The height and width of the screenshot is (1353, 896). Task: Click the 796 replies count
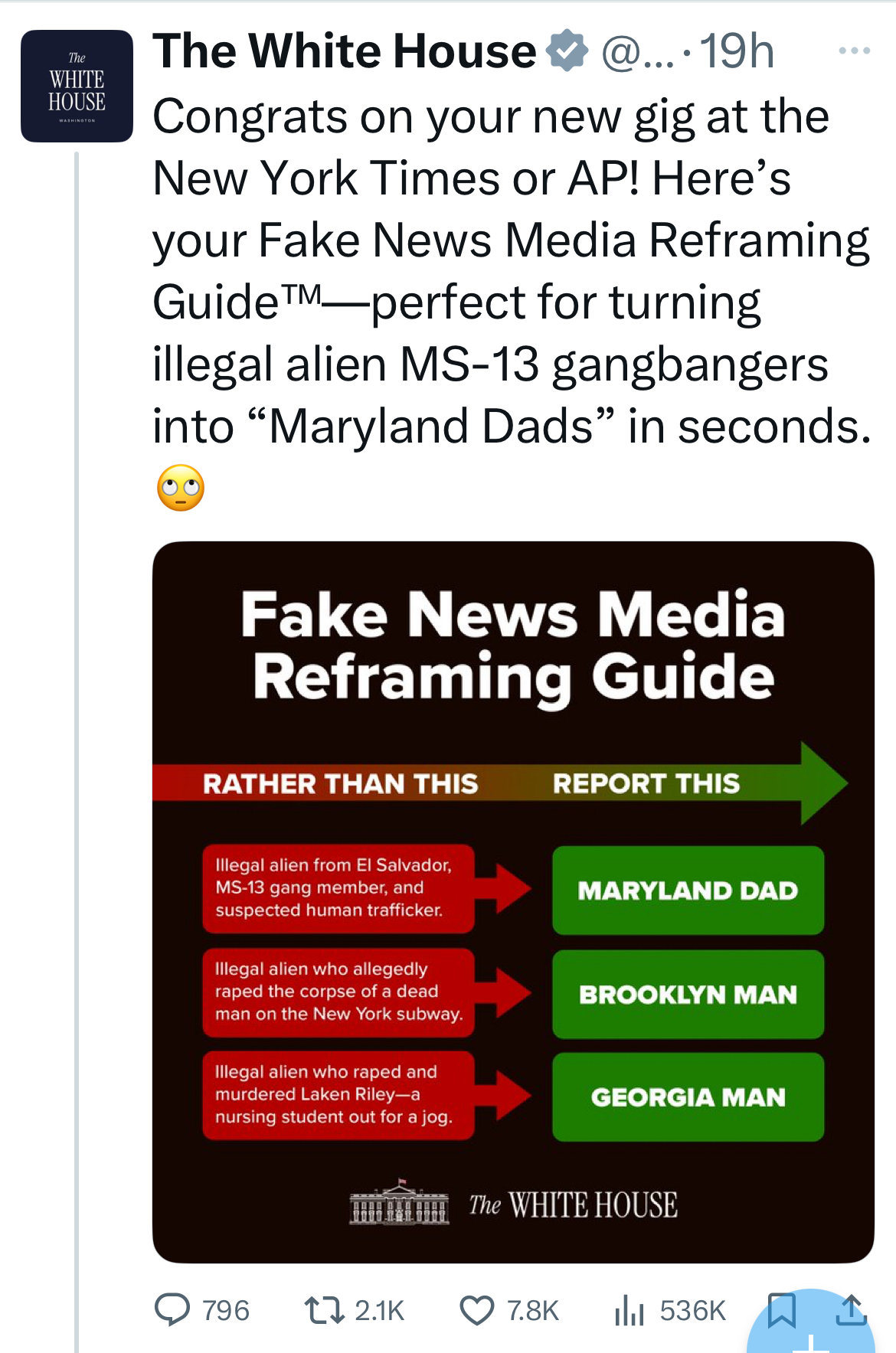(223, 1311)
